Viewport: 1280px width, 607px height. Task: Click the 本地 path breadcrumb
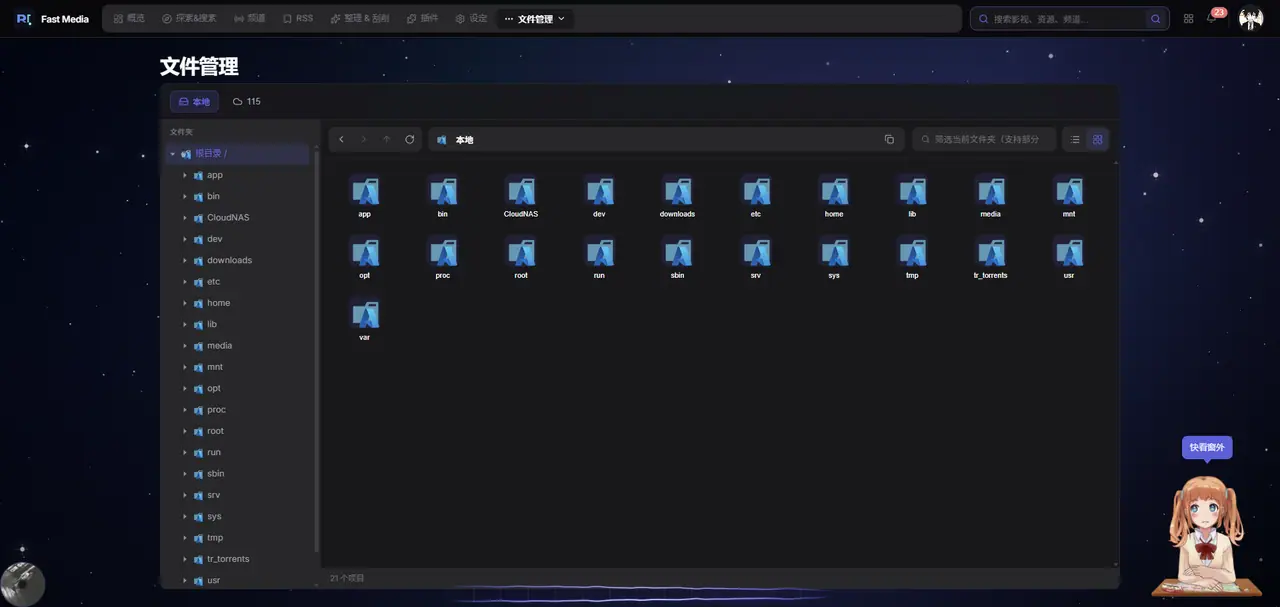[464, 140]
